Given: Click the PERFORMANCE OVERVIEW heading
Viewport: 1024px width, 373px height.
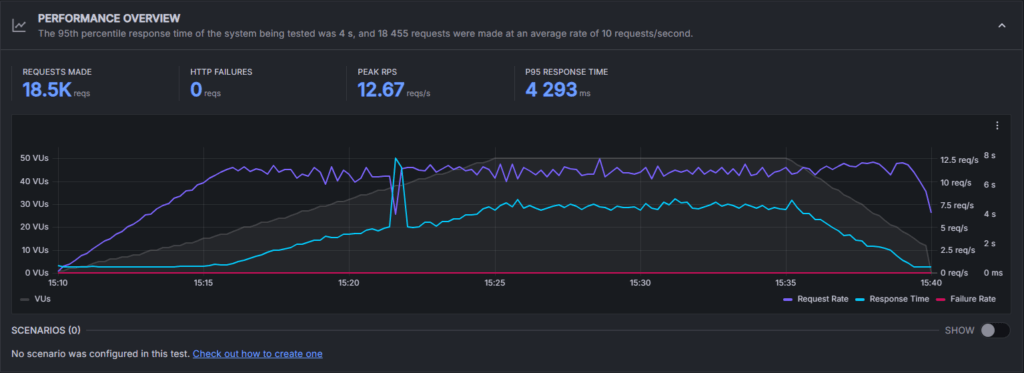Looking at the screenshot, I should (109, 18).
